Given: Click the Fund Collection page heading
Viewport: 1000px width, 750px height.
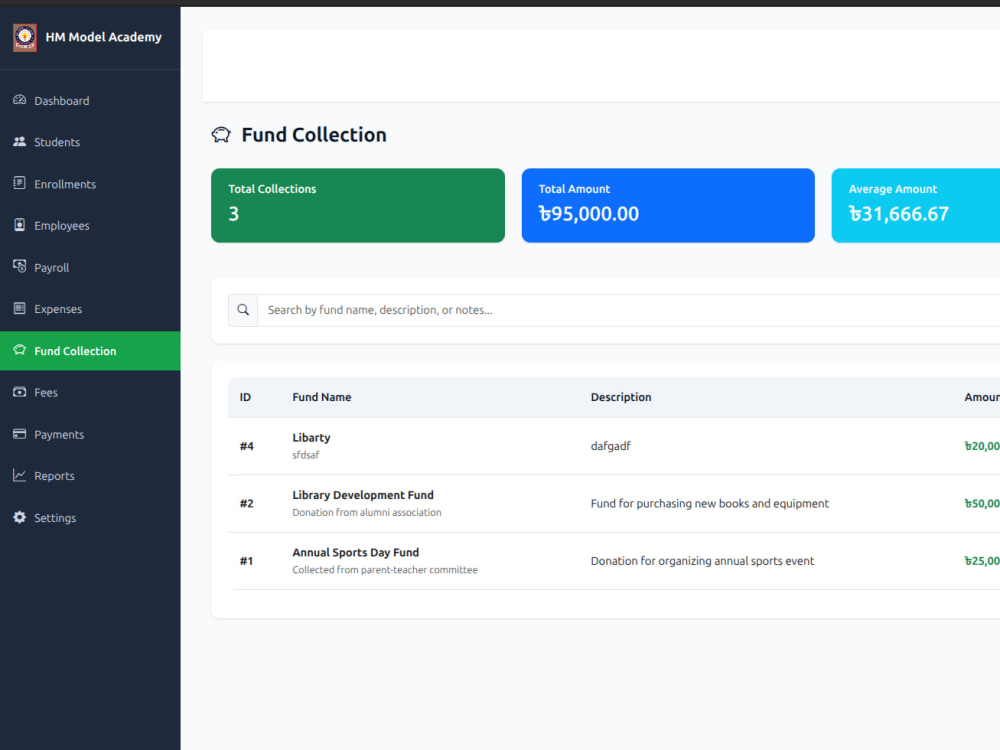Looking at the screenshot, I should pyautogui.click(x=314, y=135).
